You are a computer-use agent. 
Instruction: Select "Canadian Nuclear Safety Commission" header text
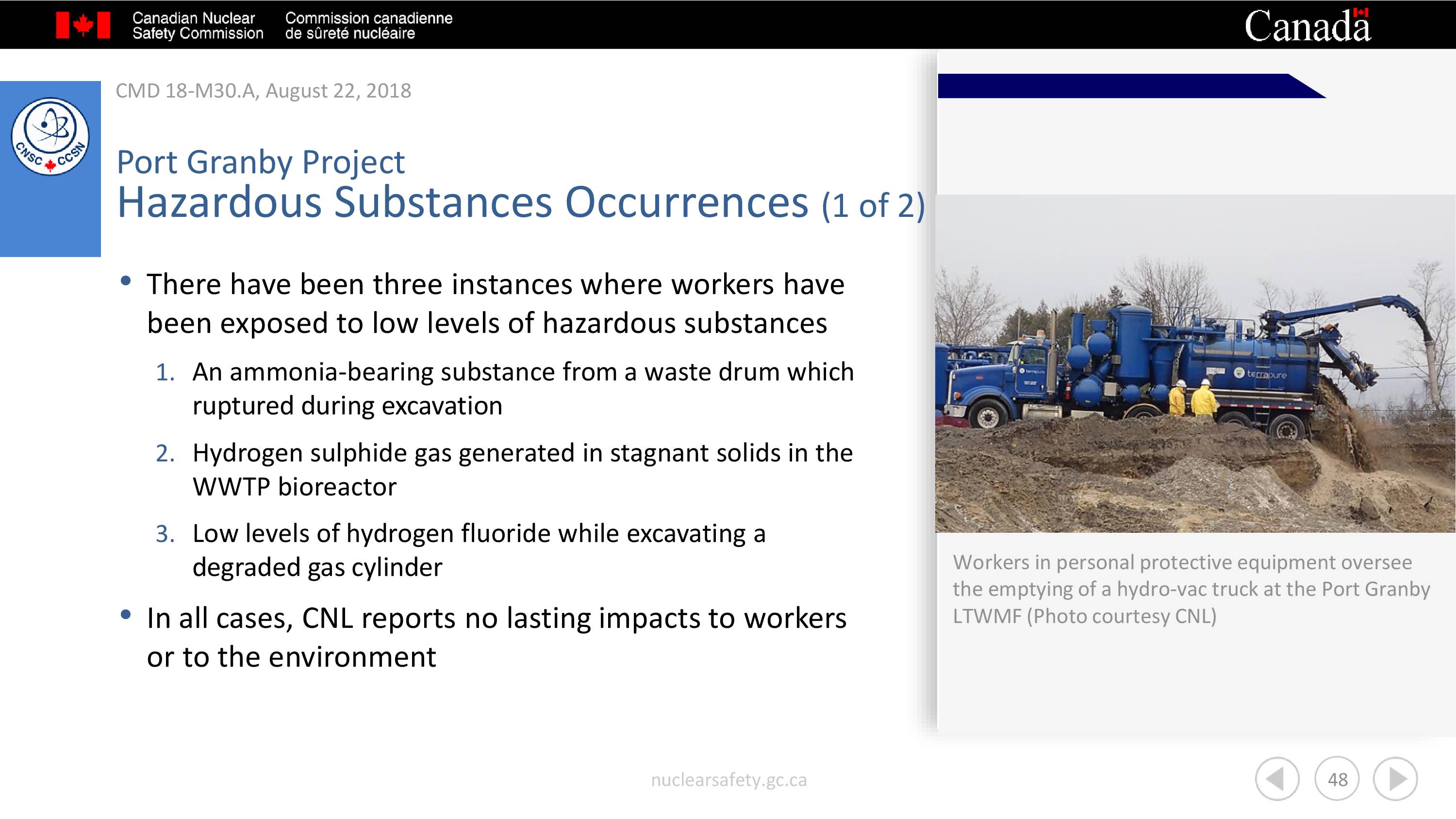click(x=198, y=26)
